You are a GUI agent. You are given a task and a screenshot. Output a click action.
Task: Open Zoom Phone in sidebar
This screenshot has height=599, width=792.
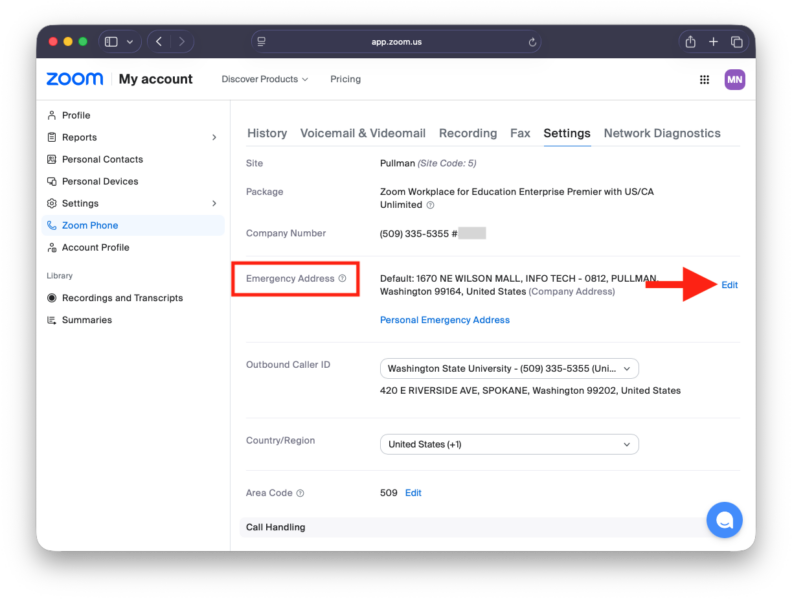(x=133, y=225)
